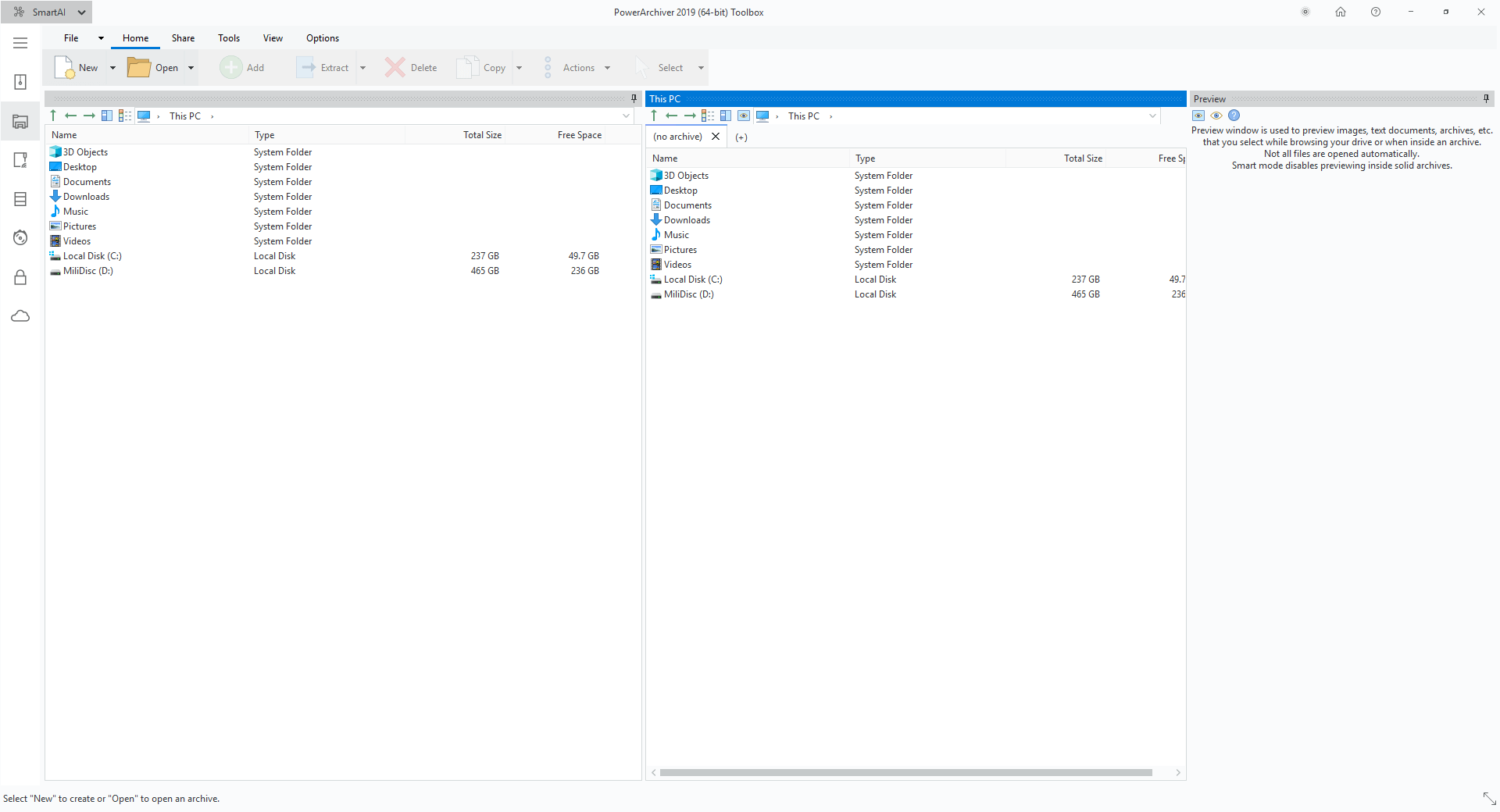Image resolution: width=1500 pixels, height=812 pixels.
Task: Click the hamburger menu icon in sidebar
Action: pyautogui.click(x=20, y=43)
